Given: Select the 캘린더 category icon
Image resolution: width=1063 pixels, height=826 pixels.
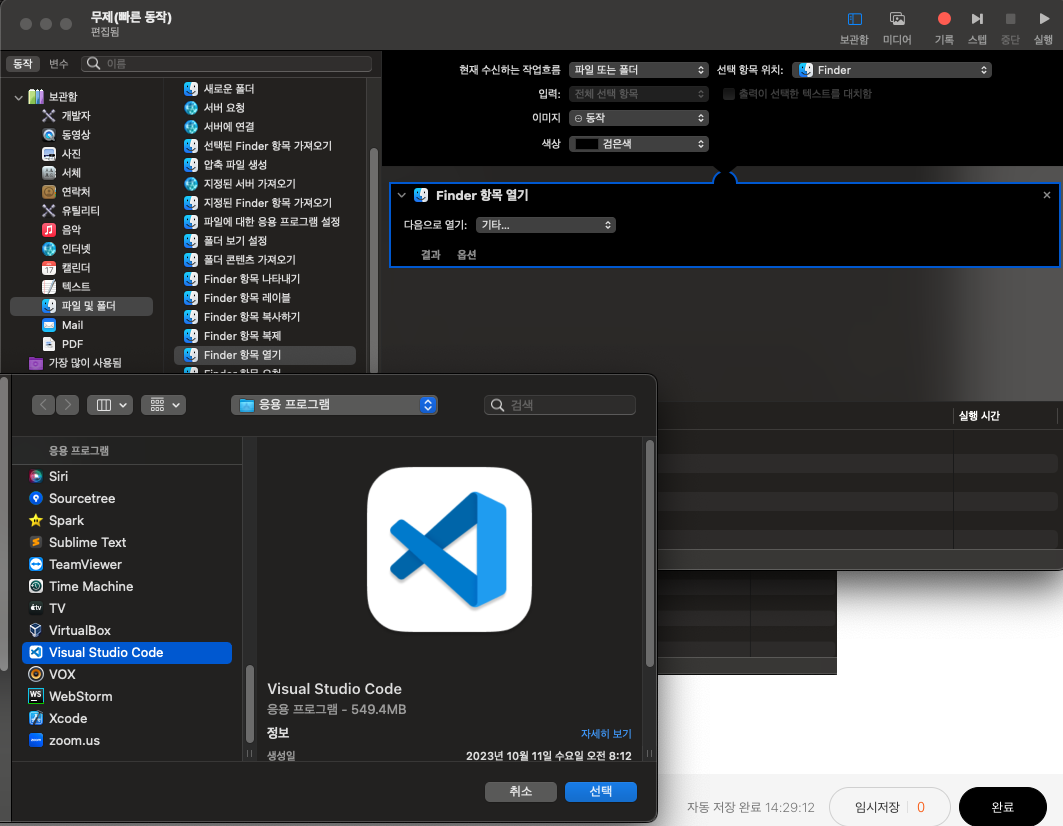Looking at the screenshot, I should (49, 268).
